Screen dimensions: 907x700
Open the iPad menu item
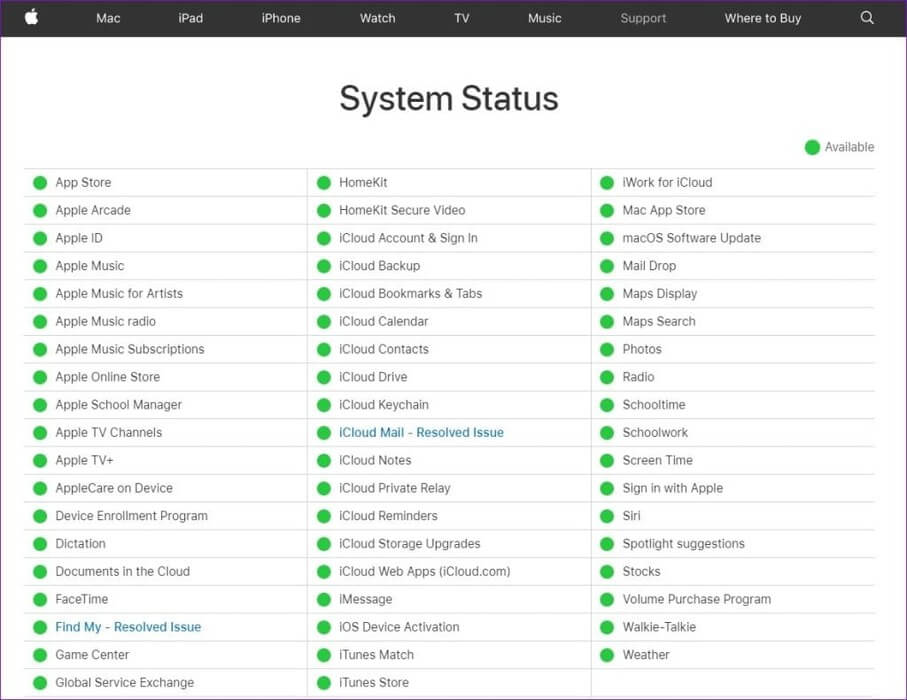click(x=190, y=18)
